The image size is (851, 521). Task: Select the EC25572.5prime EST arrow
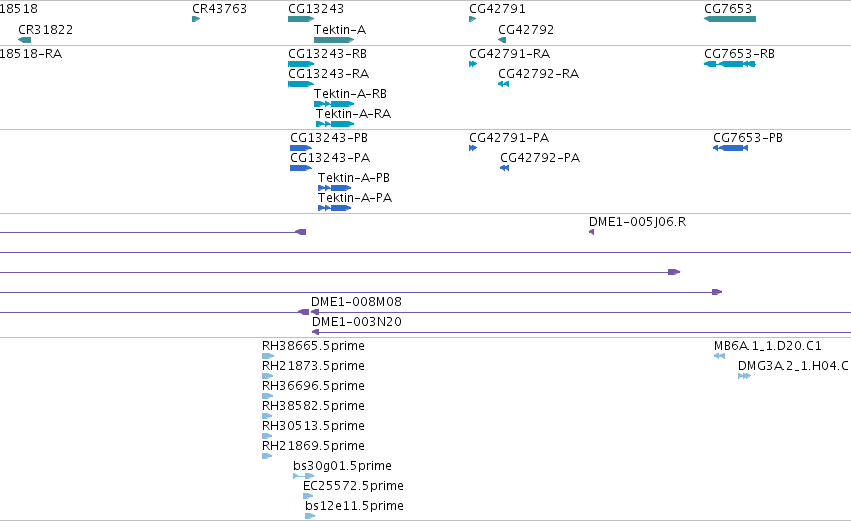pyautogui.click(x=308, y=496)
